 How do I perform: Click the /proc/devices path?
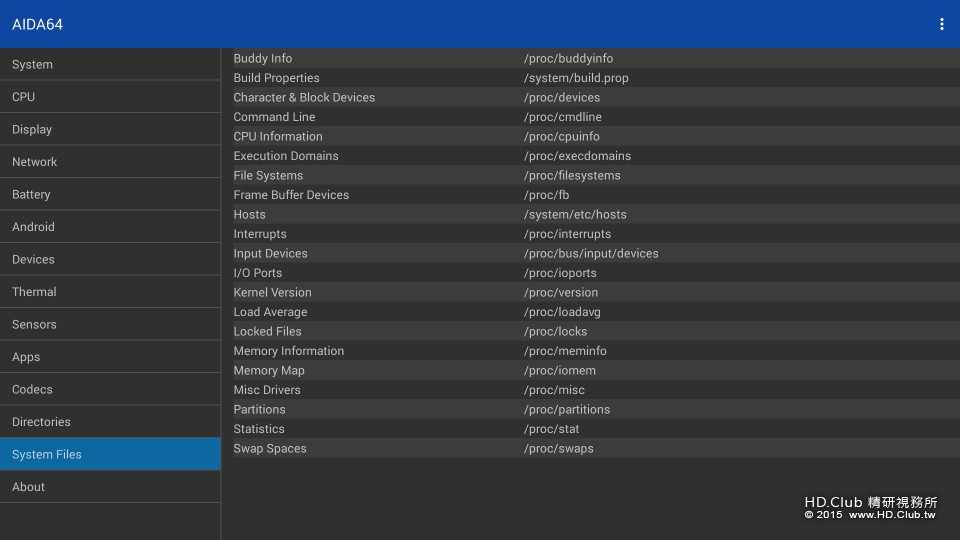tap(561, 97)
